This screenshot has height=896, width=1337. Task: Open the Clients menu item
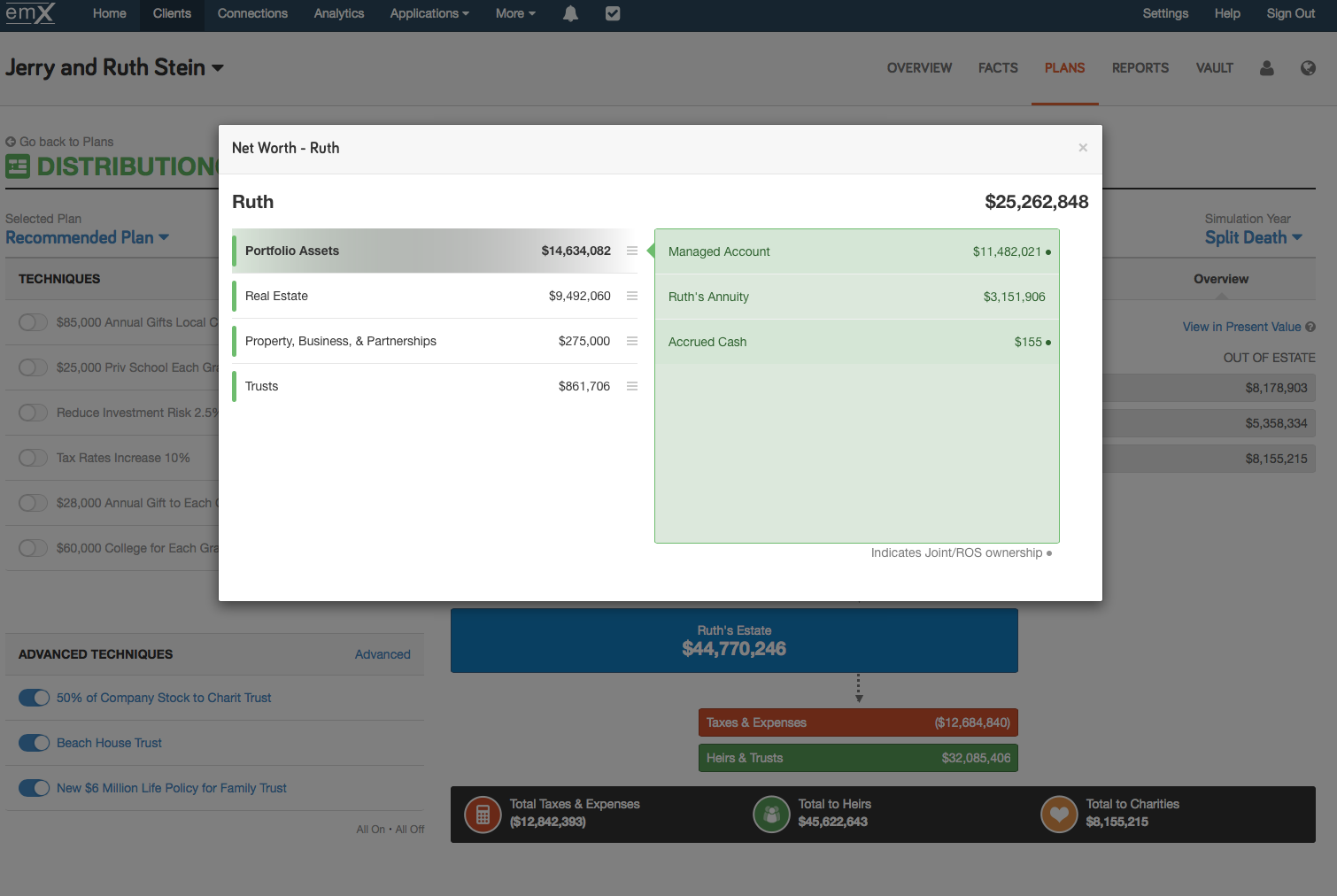coord(172,13)
